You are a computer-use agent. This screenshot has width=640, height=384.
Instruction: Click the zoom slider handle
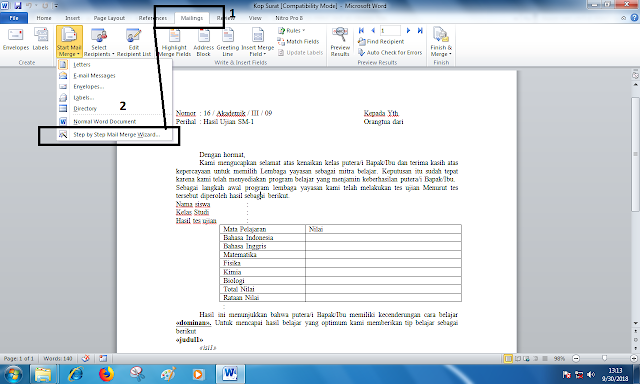click(604, 358)
